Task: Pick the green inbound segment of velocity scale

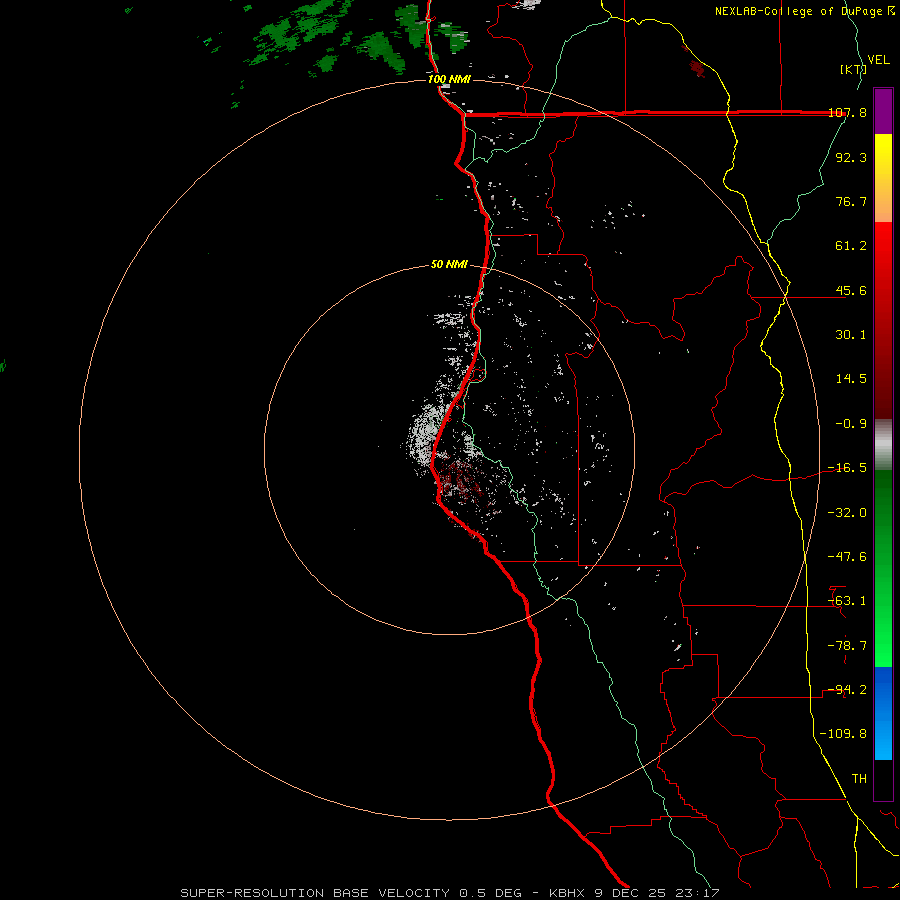Action: [883, 569]
